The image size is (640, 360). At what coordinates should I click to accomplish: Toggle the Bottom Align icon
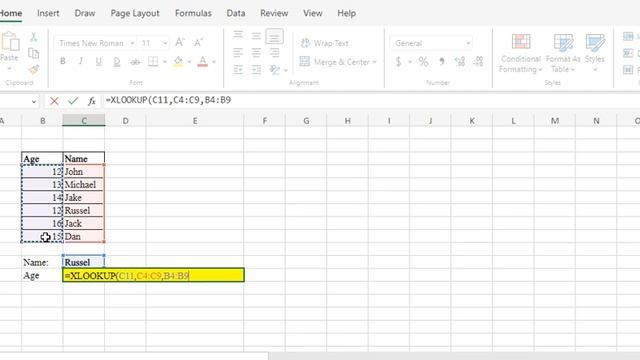[274, 36]
